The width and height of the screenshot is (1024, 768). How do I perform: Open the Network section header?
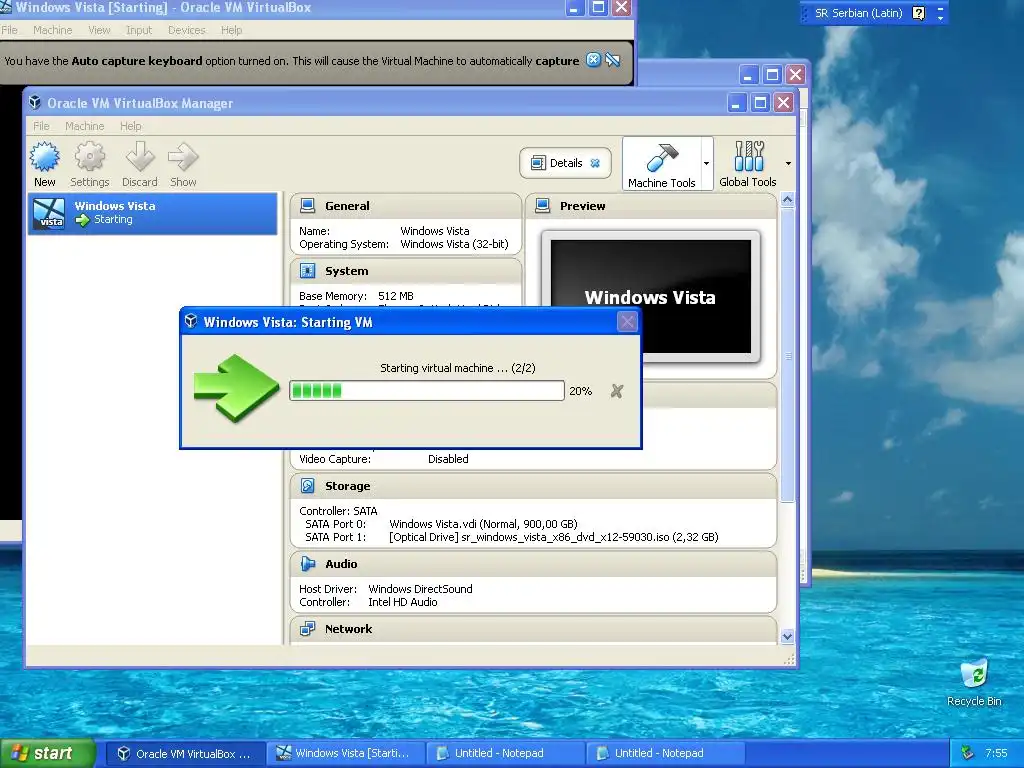533,628
